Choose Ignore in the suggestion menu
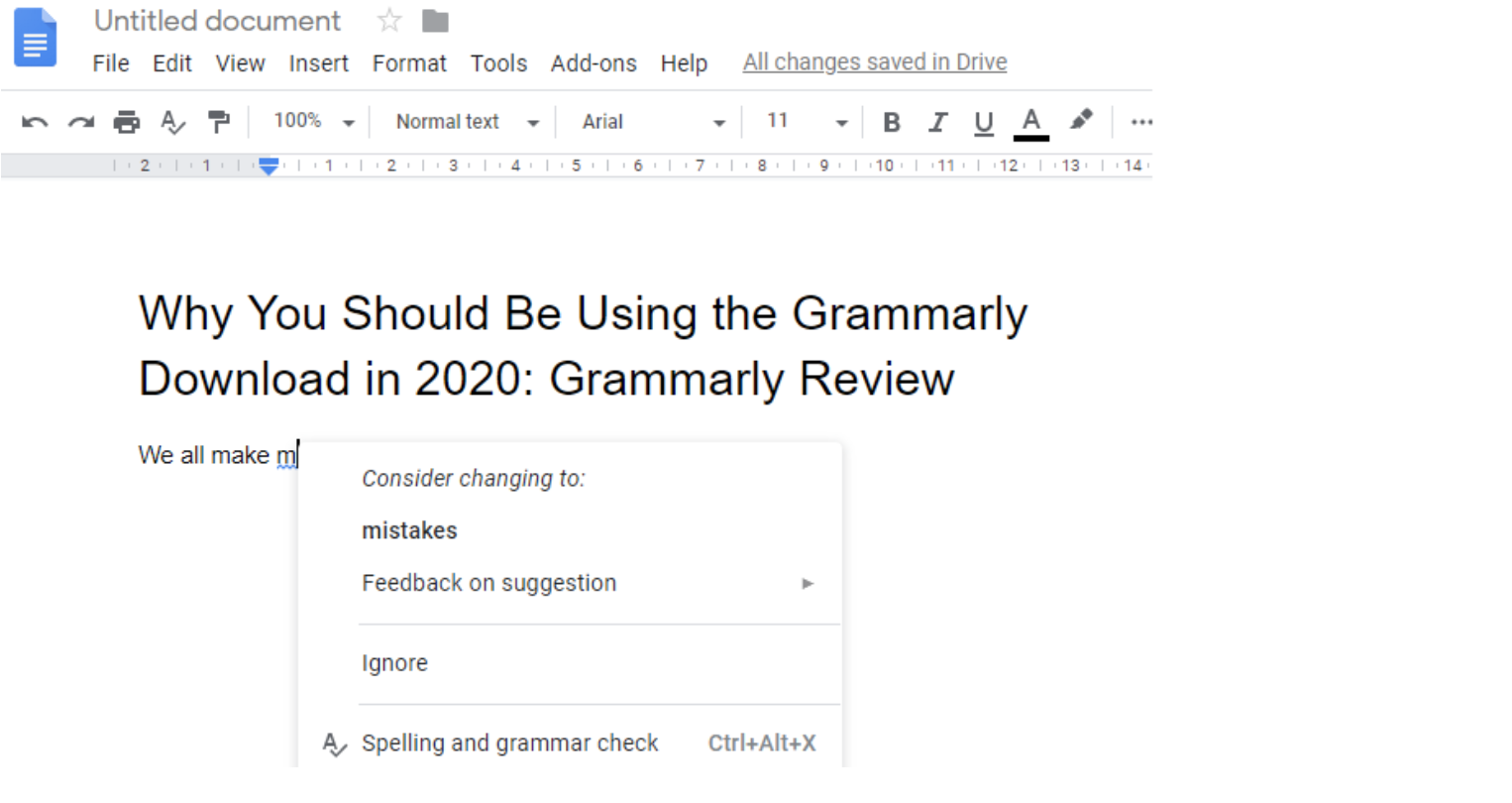The width and height of the screenshot is (1512, 803). [394, 663]
